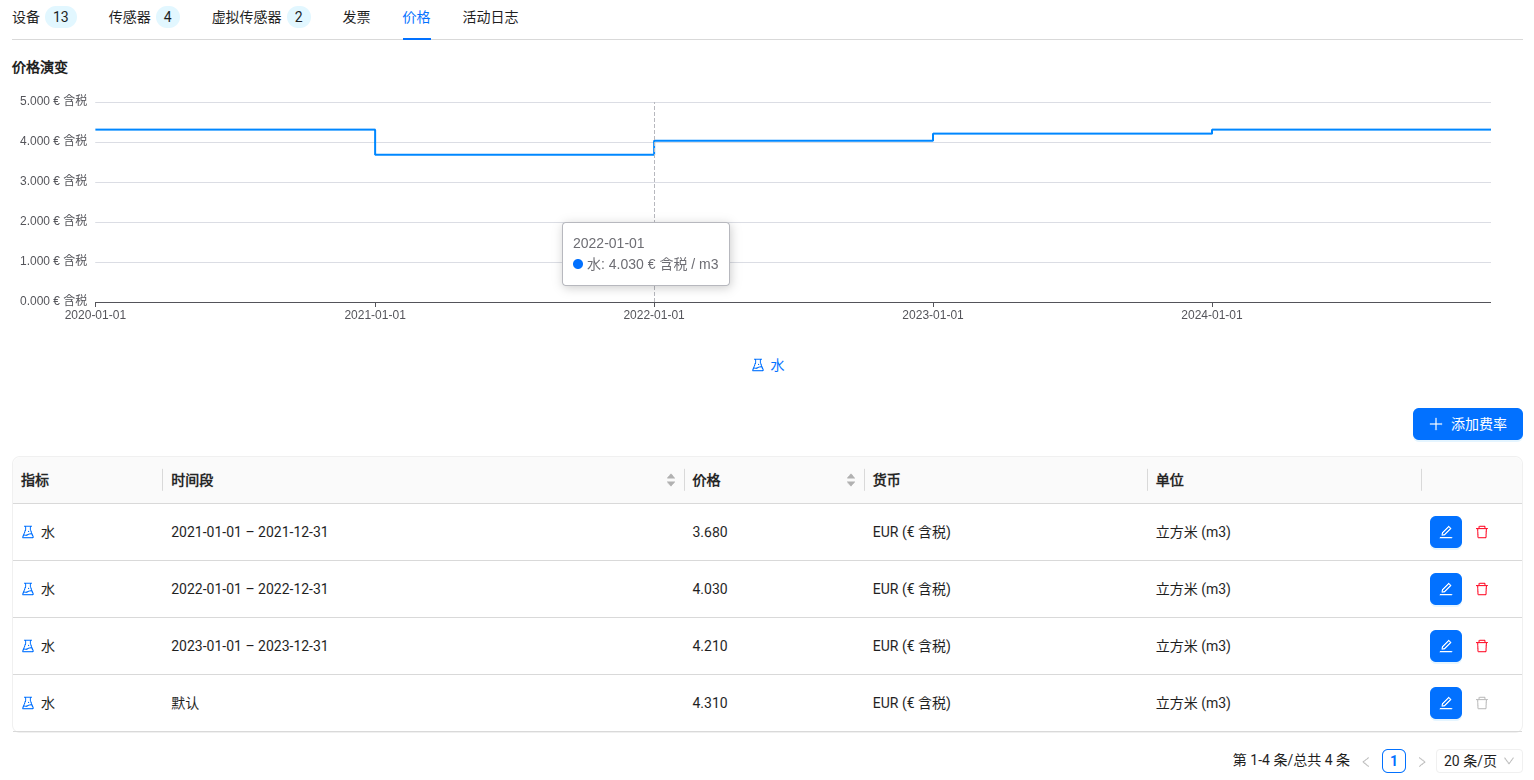Click price value 4.310
This screenshot has width=1534, height=780.
[710, 703]
